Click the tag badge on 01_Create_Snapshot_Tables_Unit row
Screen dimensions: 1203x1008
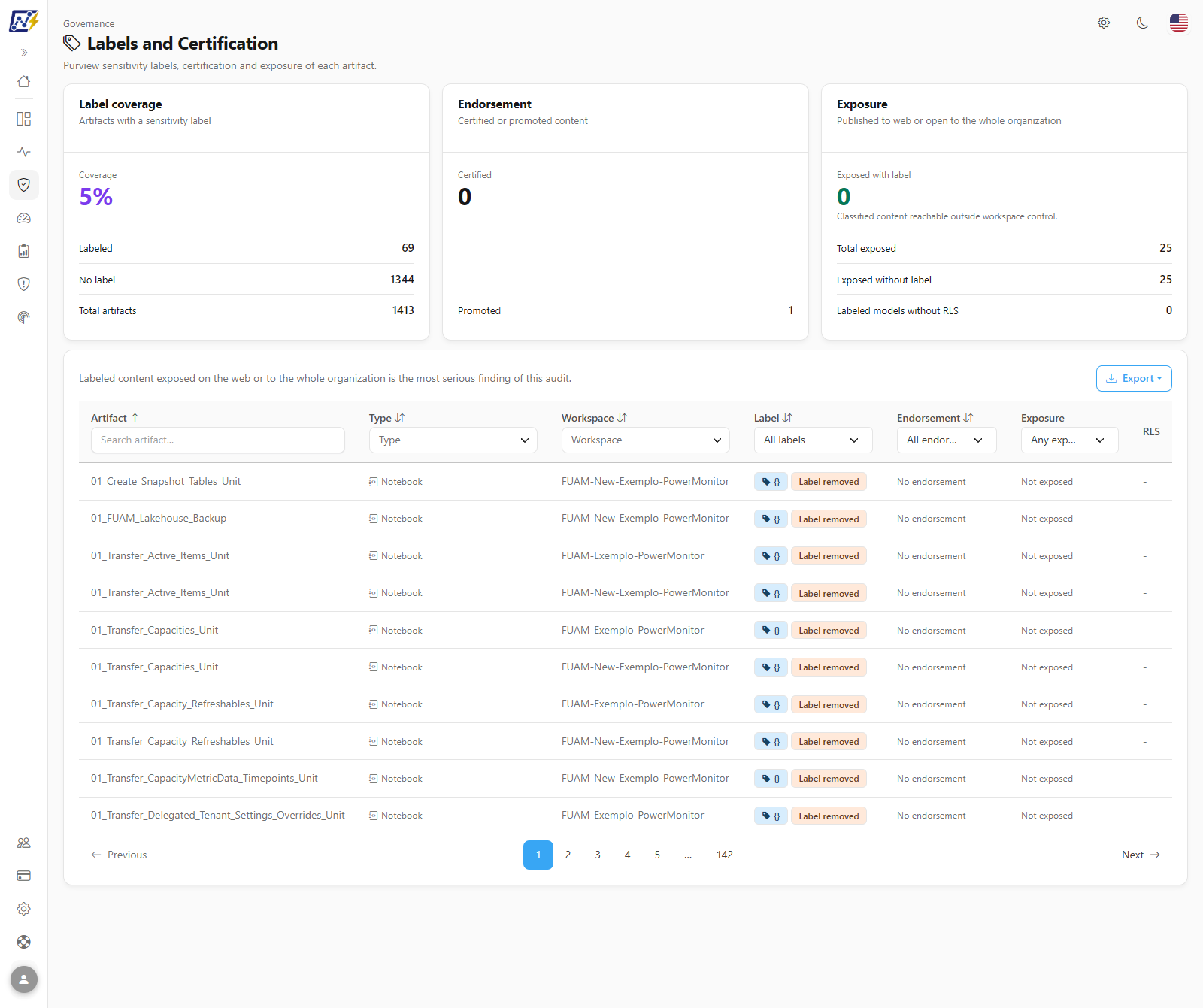tap(771, 482)
